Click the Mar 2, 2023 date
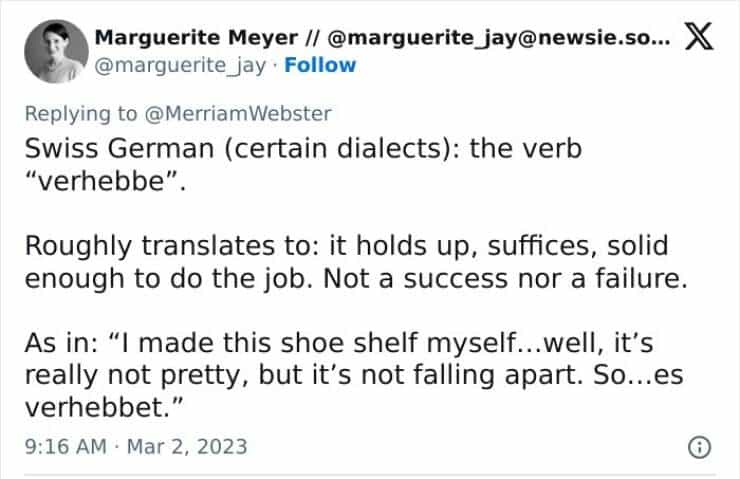Viewport: 740px width, 479px height. [189, 446]
